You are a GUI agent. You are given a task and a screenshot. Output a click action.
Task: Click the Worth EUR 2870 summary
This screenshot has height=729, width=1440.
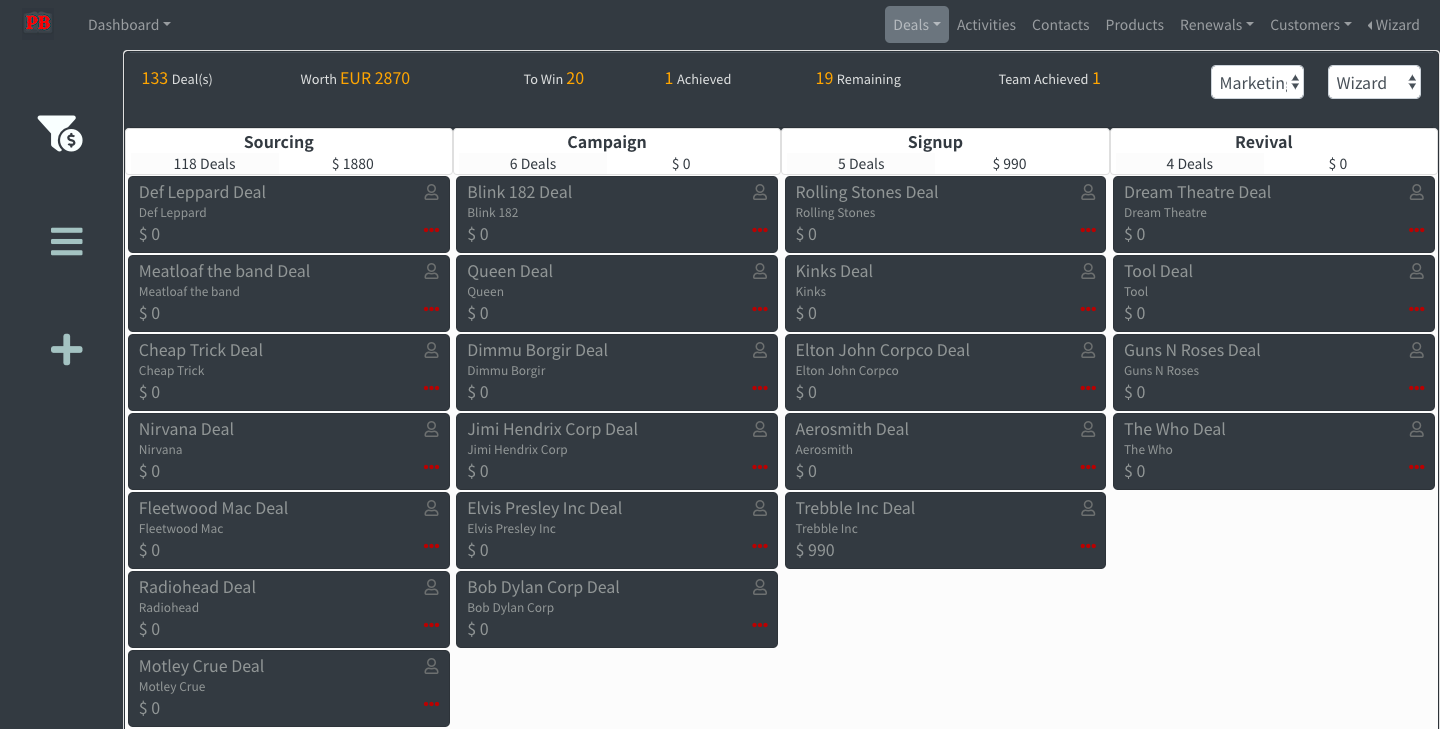(x=355, y=79)
